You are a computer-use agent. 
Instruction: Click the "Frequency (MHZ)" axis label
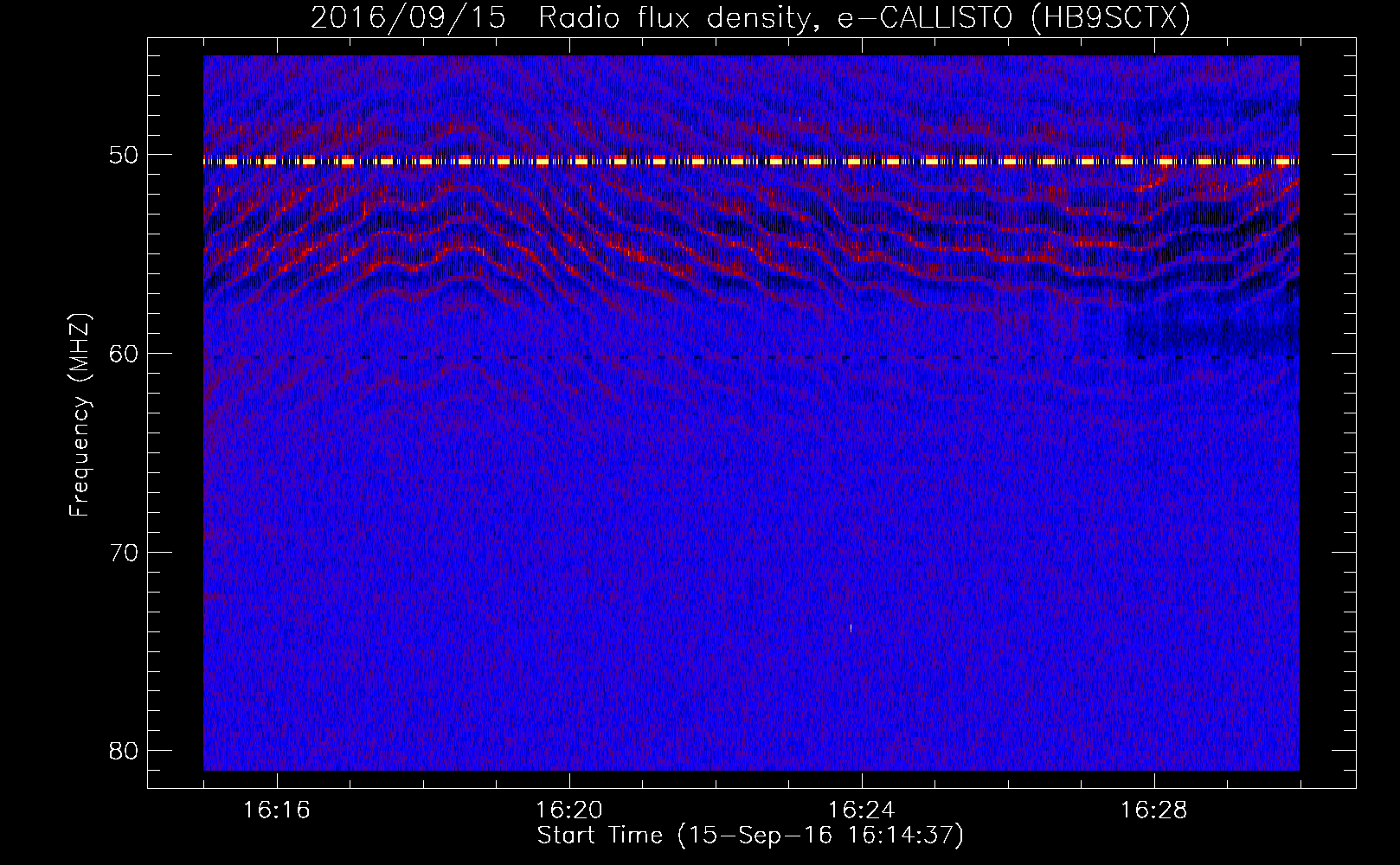(x=80, y=414)
